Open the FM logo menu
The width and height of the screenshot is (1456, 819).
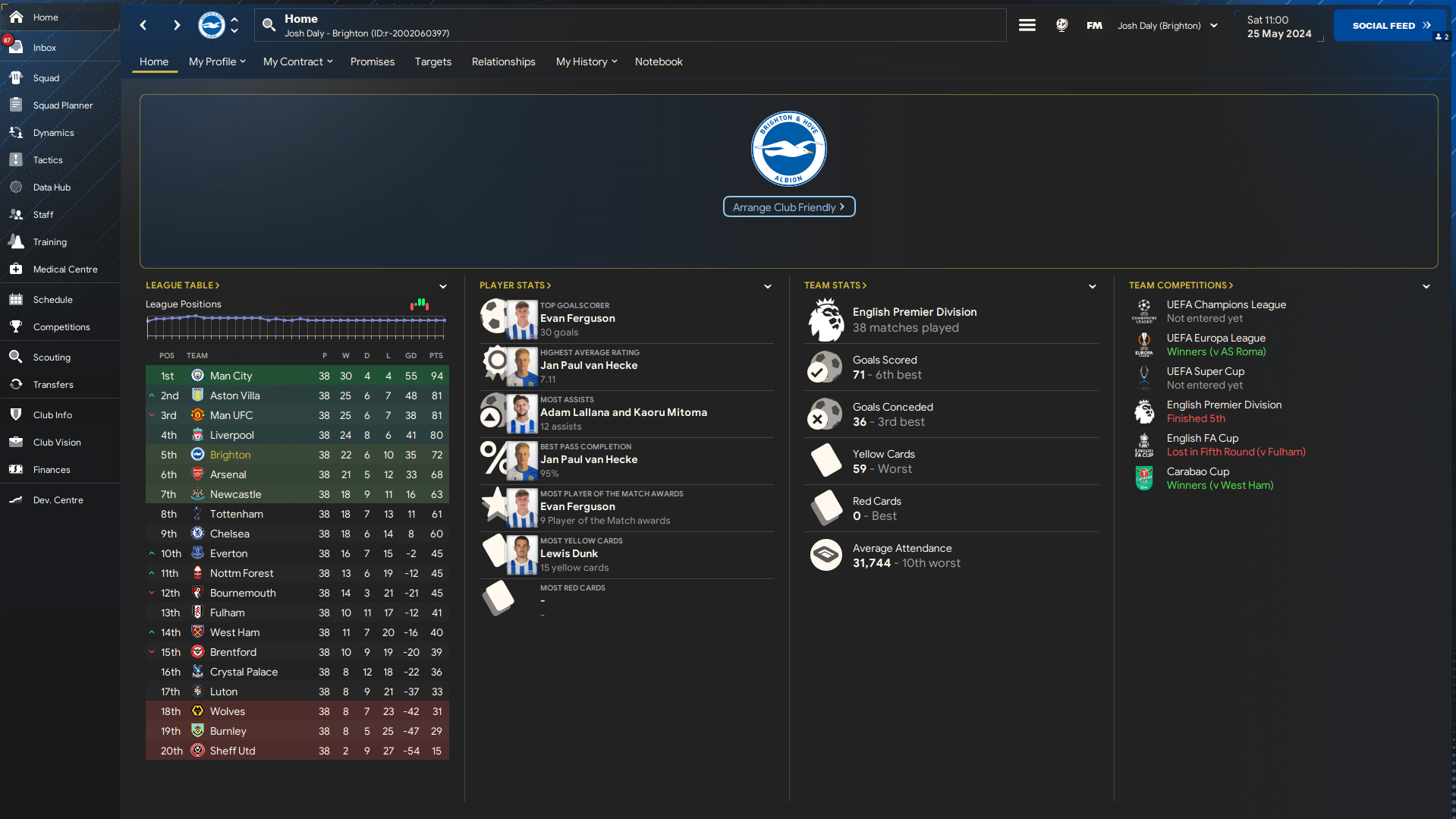coord(1094,25)
